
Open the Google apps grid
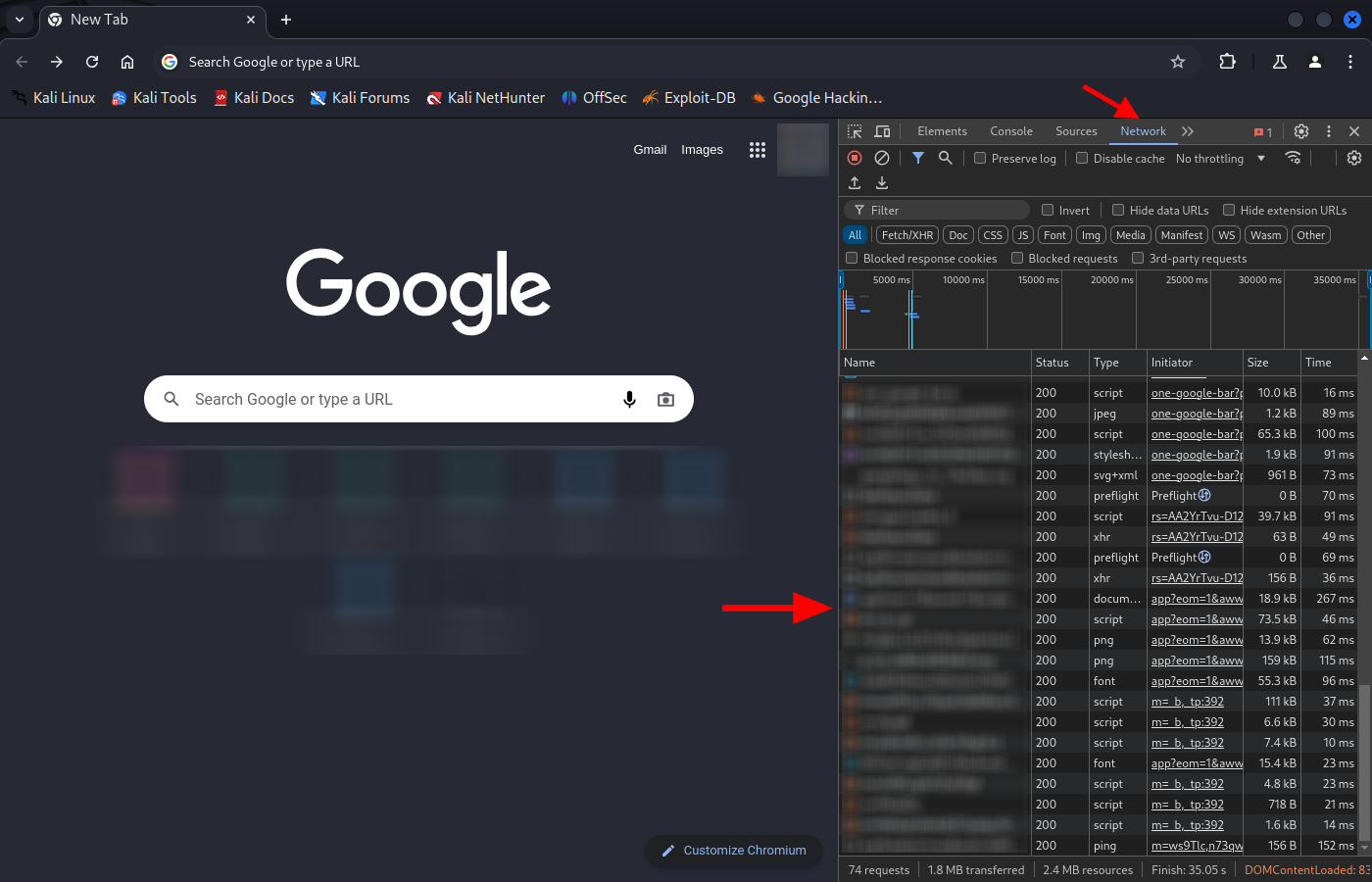[758, 150]
